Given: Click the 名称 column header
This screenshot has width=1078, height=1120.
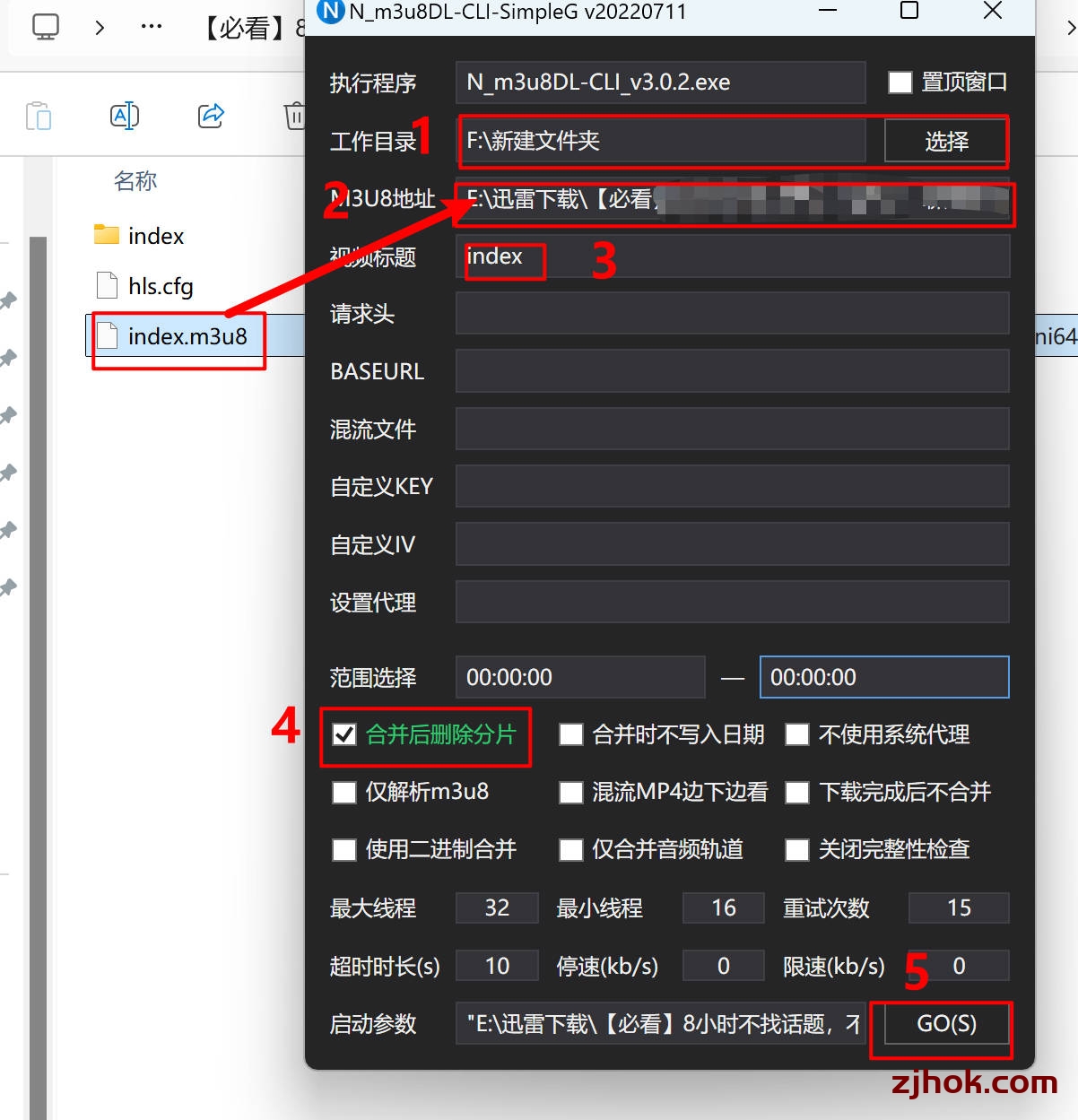Looking at the screenshot, I should [135, 181].
